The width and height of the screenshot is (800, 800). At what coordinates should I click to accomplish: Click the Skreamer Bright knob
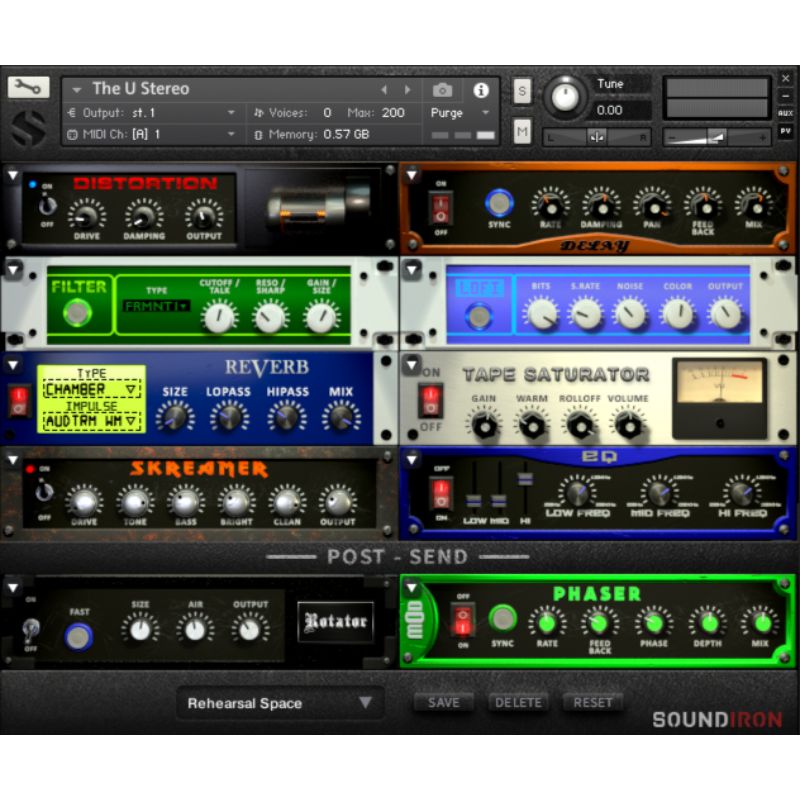[x=236, y=502]
